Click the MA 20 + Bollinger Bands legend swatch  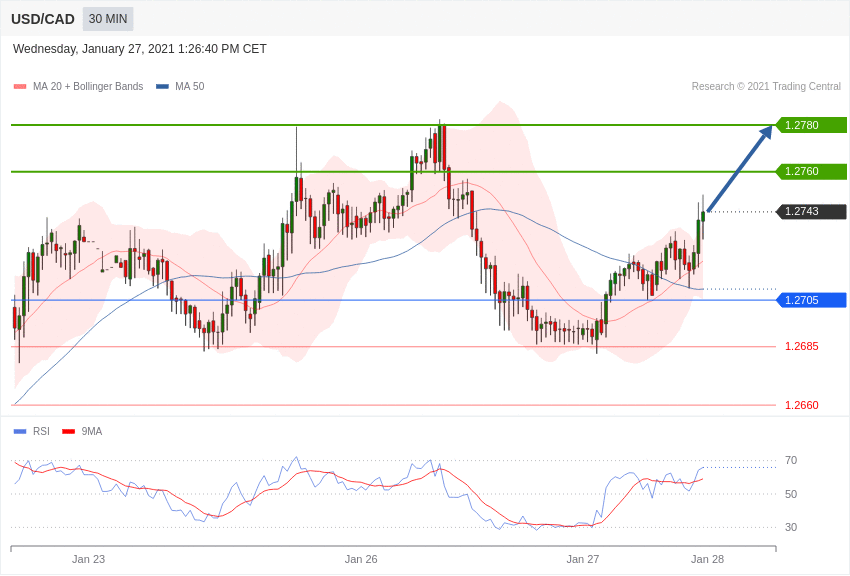(x=20, y=86)
